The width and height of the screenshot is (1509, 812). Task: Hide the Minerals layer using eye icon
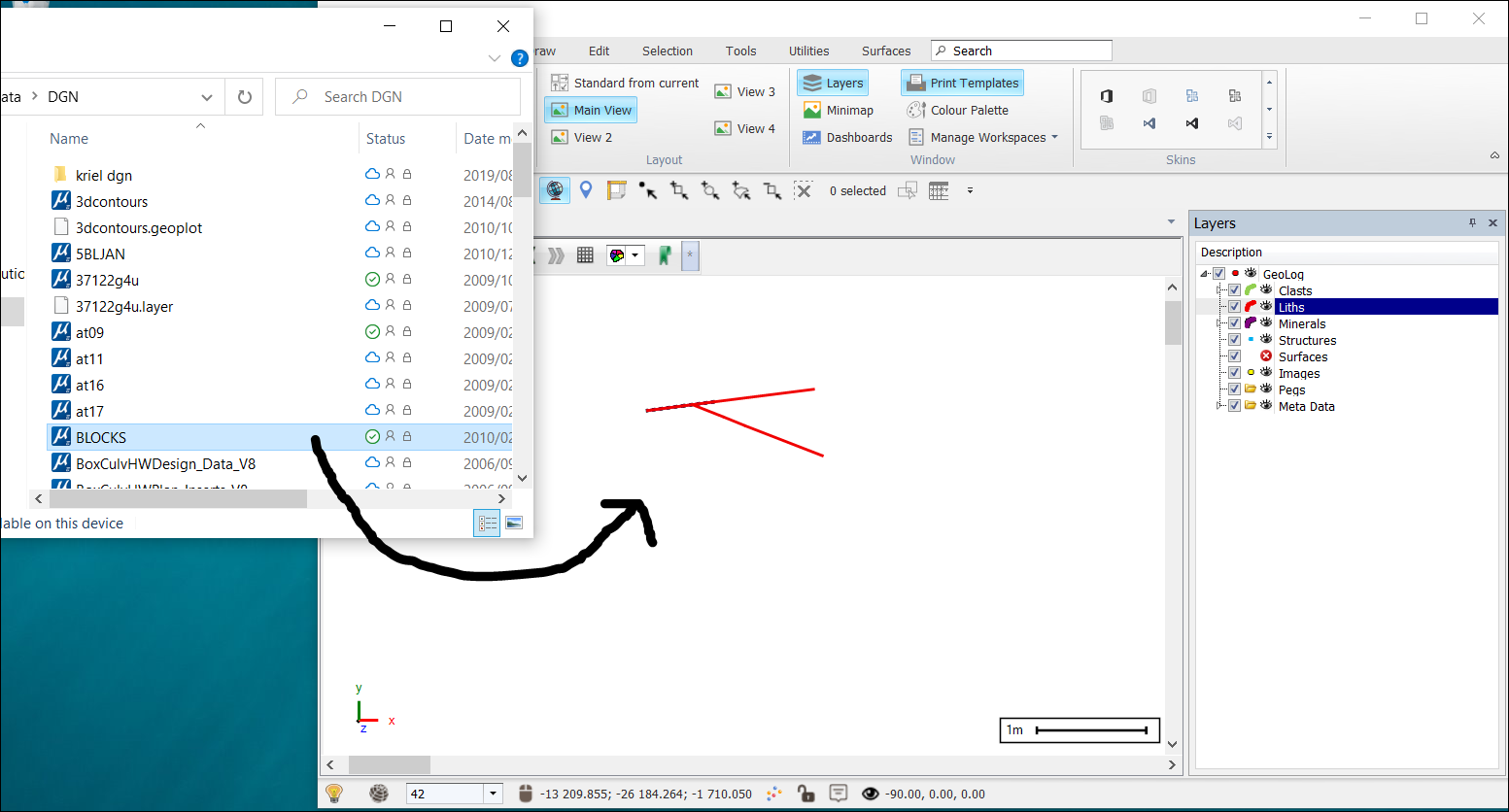[x=1266, y=323]
